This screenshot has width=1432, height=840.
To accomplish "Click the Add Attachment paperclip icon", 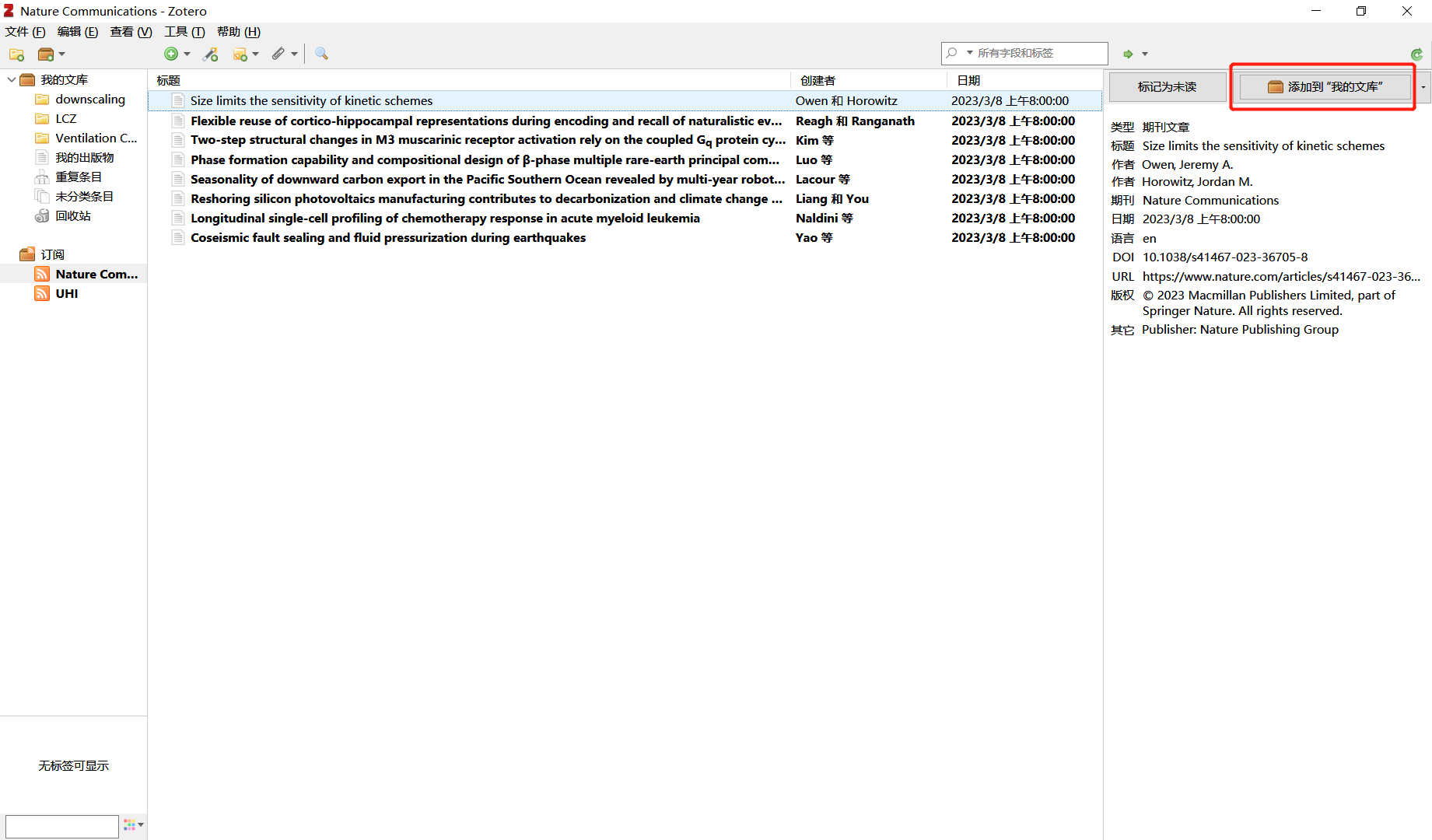I will click(278, 54).
